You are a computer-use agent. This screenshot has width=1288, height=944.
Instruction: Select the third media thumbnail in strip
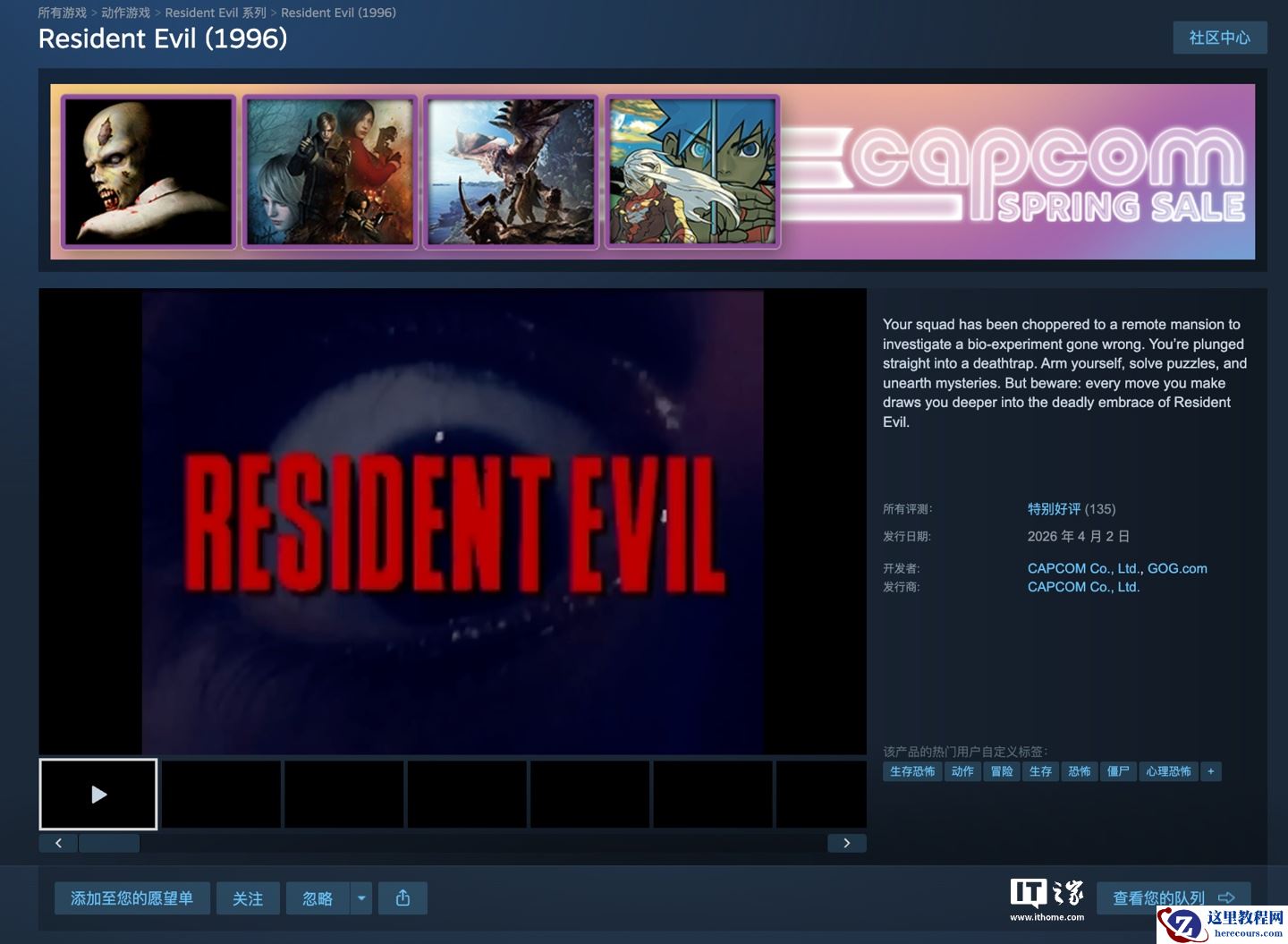point(344,795)
